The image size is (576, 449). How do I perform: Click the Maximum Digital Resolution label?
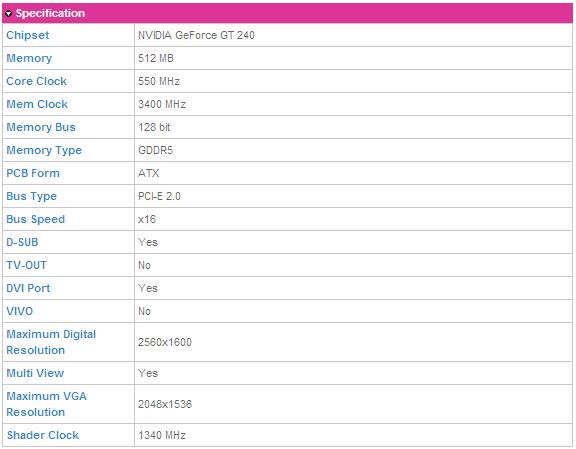tap(51, 342)
